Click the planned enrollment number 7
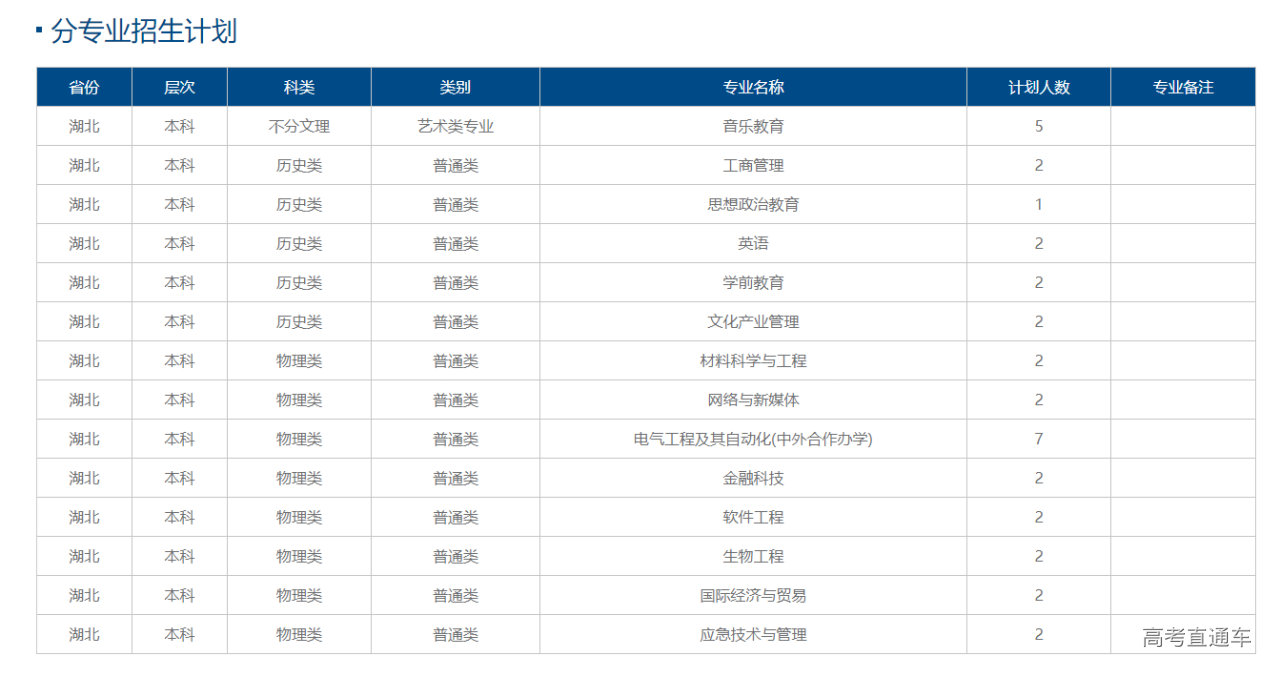The width and height of the screenshot is (1280, 677). pyautogui.click(x=1038, y=439)
